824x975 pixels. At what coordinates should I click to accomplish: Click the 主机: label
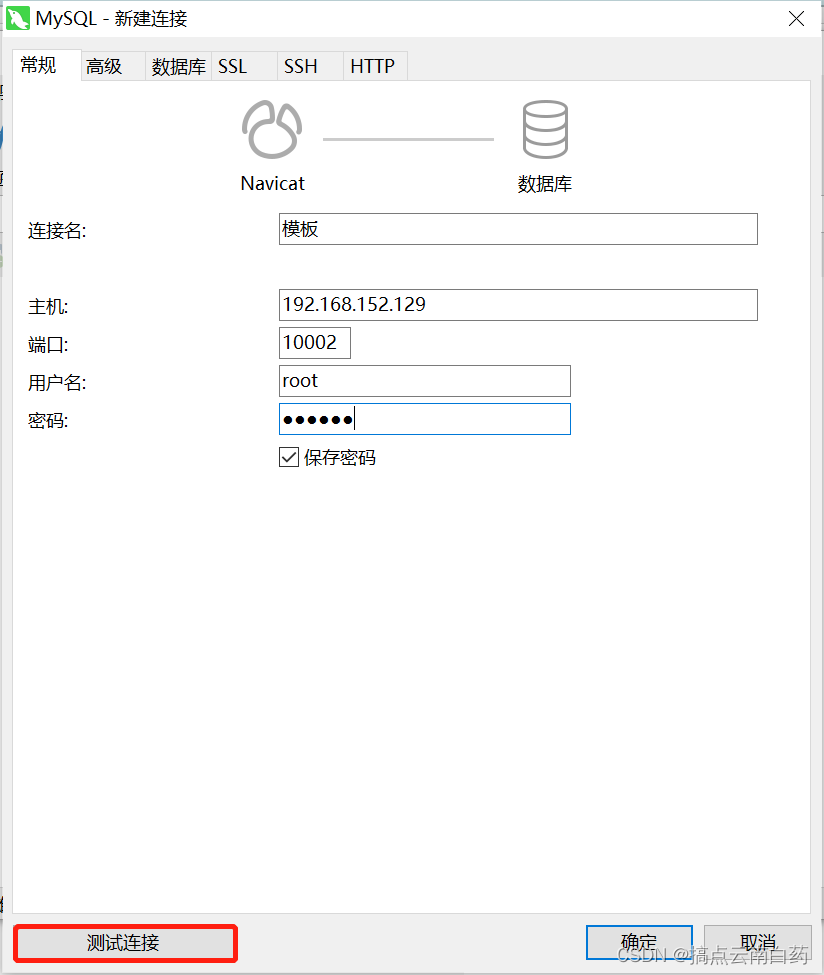pyautogui.click(x=48, y=307)
